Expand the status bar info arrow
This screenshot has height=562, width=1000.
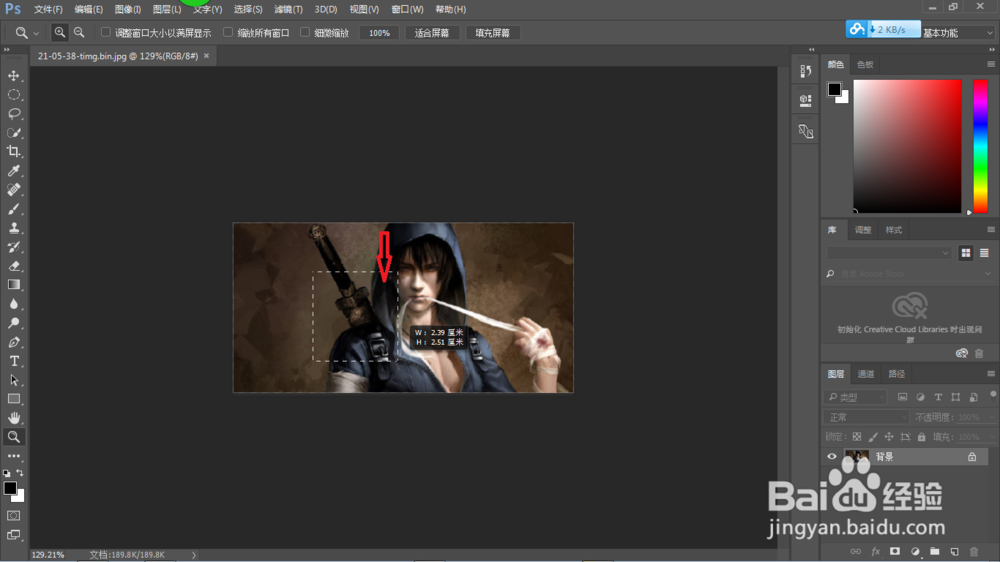(194, 555)
